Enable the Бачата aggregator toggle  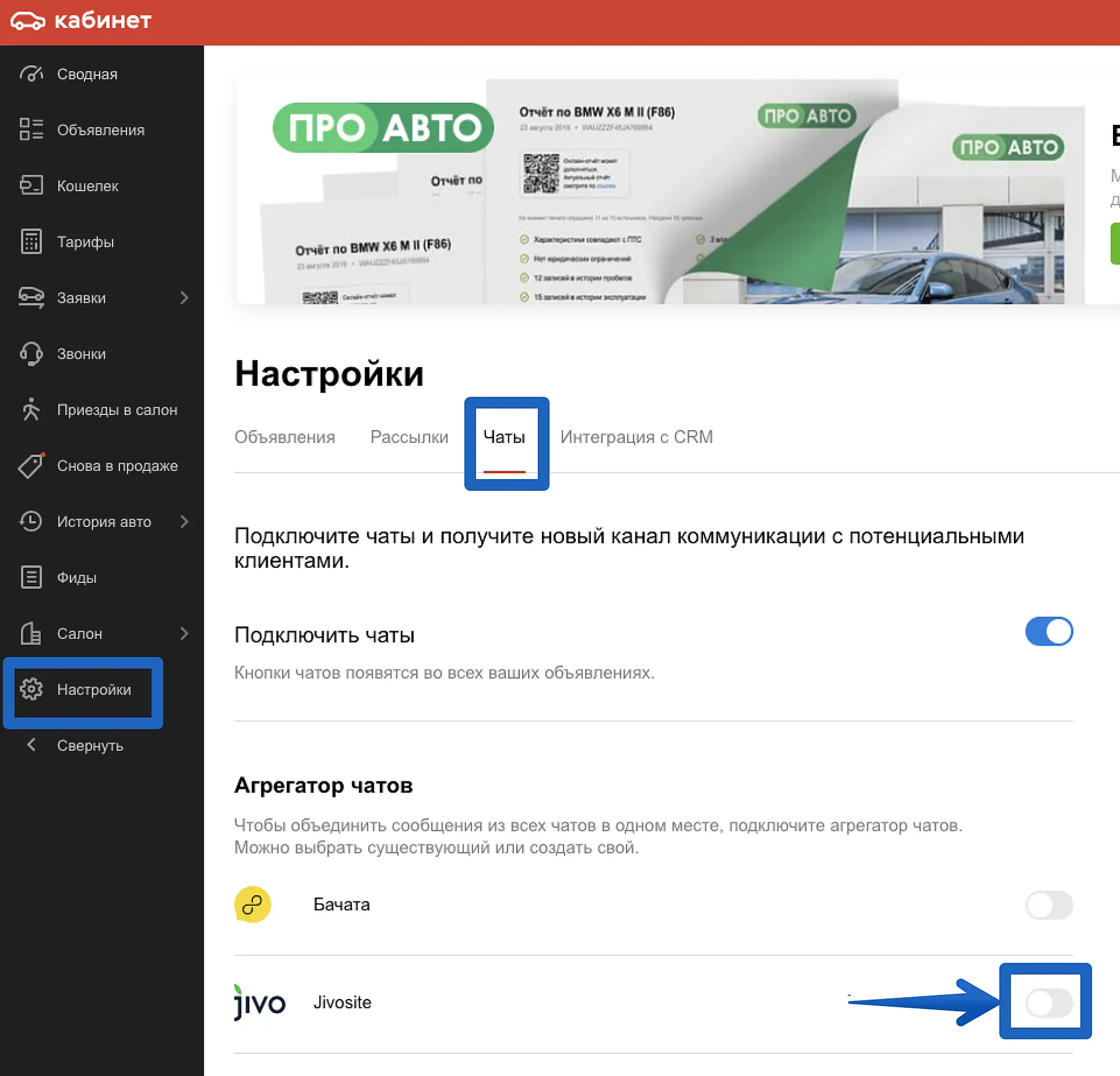pos(1048,905)
